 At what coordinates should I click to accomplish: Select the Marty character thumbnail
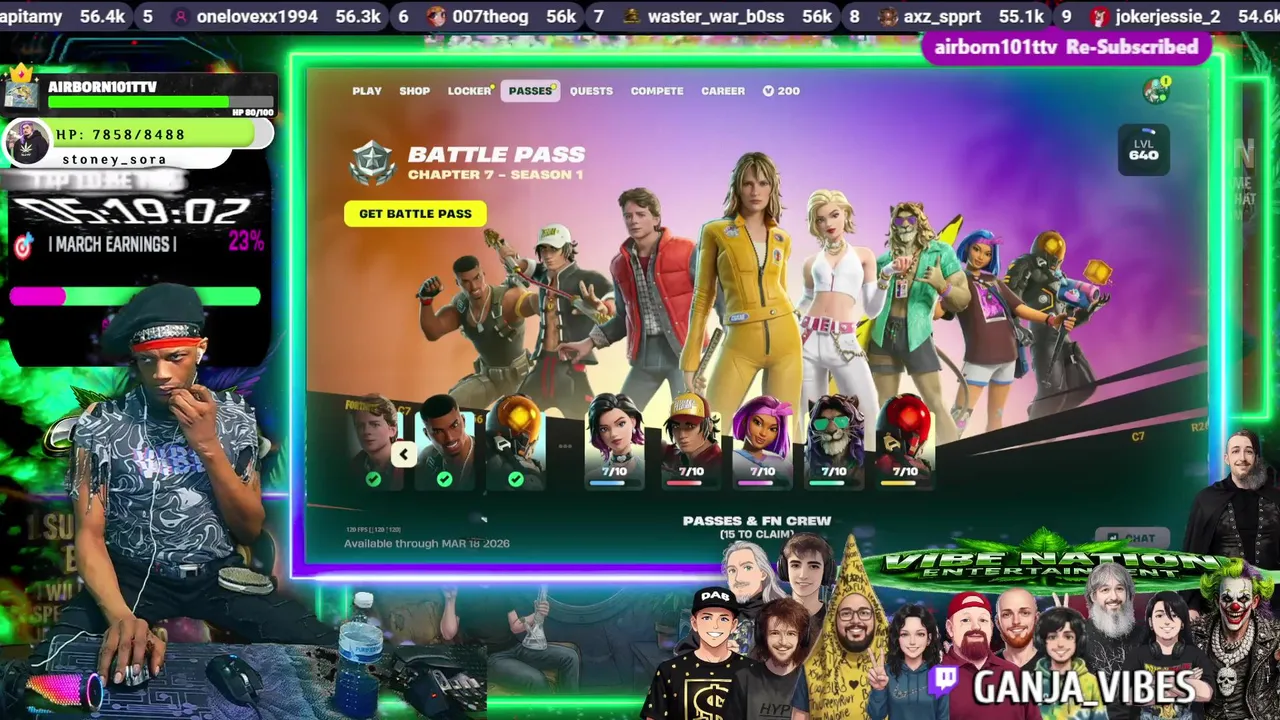click(372, 442)
